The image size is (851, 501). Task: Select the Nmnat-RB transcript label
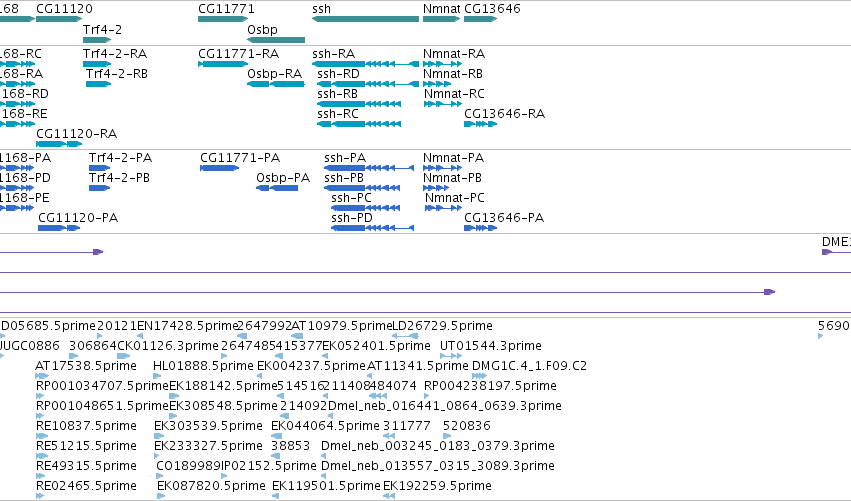click(x=453, y=74)
